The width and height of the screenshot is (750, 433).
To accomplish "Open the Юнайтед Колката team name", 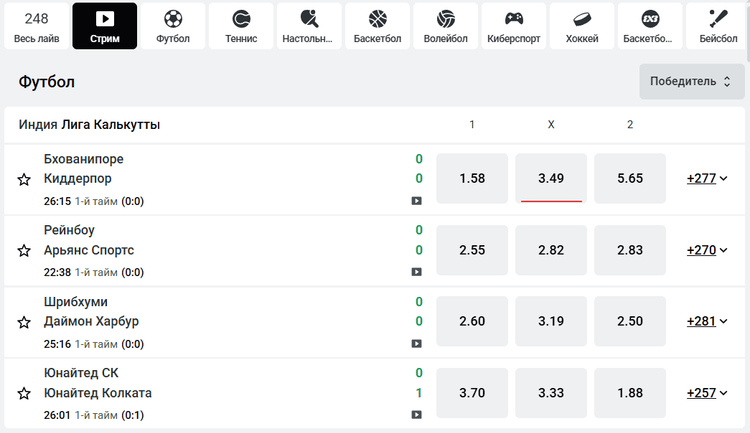I will tap(98, 393).
